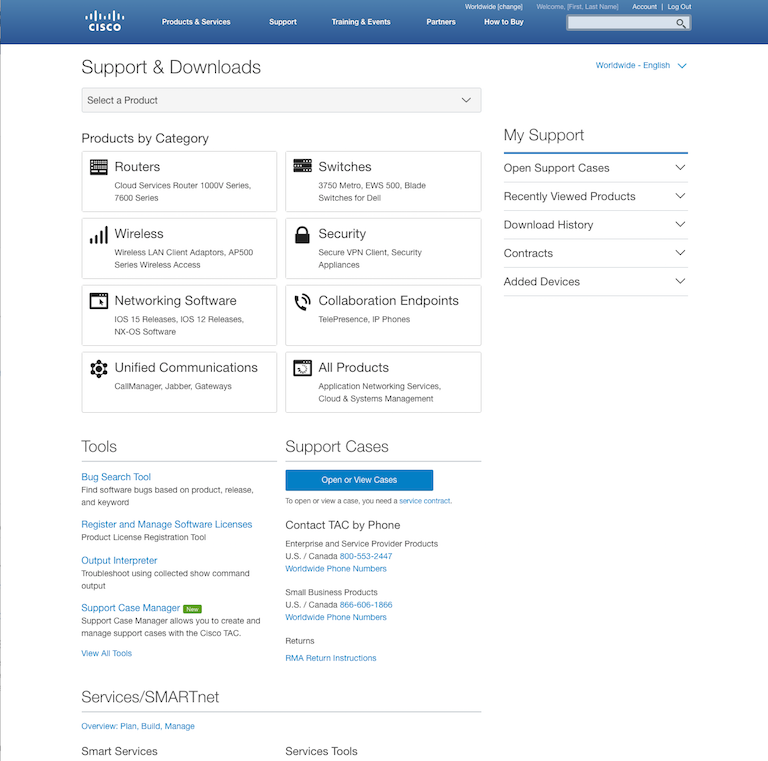
Task: Click the Cisco logo
Action: pyautogui.click(x=104, y=21)
